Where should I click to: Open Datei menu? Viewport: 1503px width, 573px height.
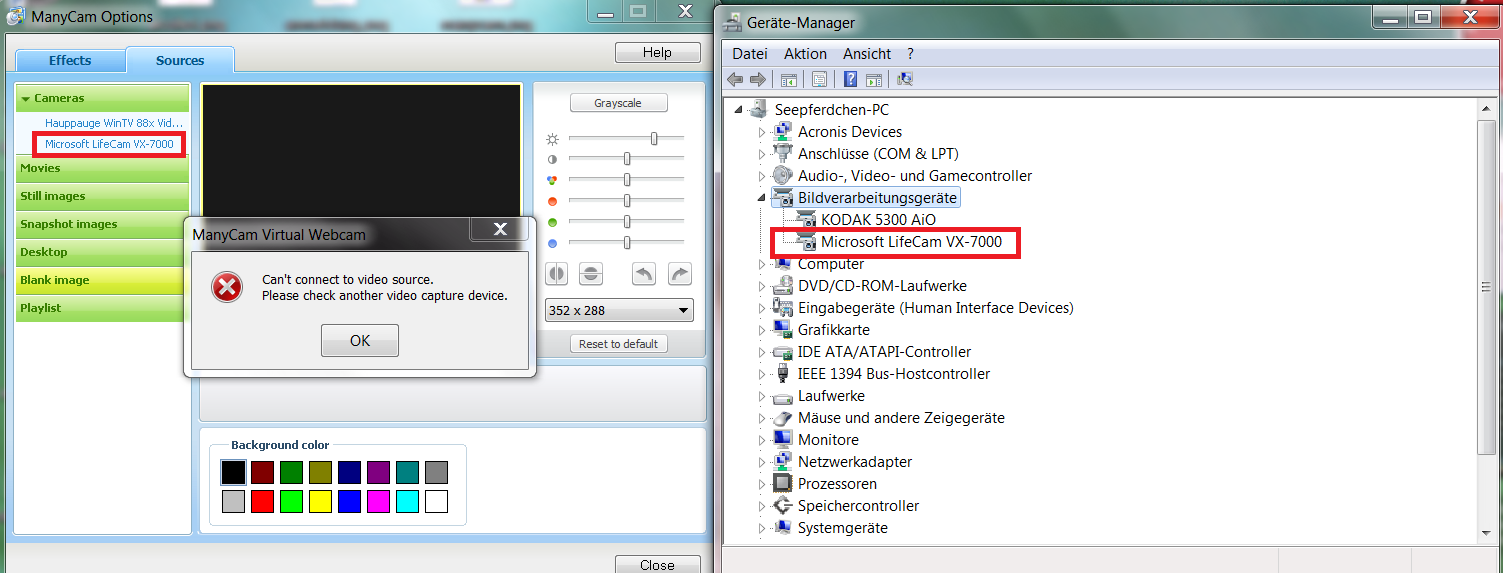pos(750,54)
